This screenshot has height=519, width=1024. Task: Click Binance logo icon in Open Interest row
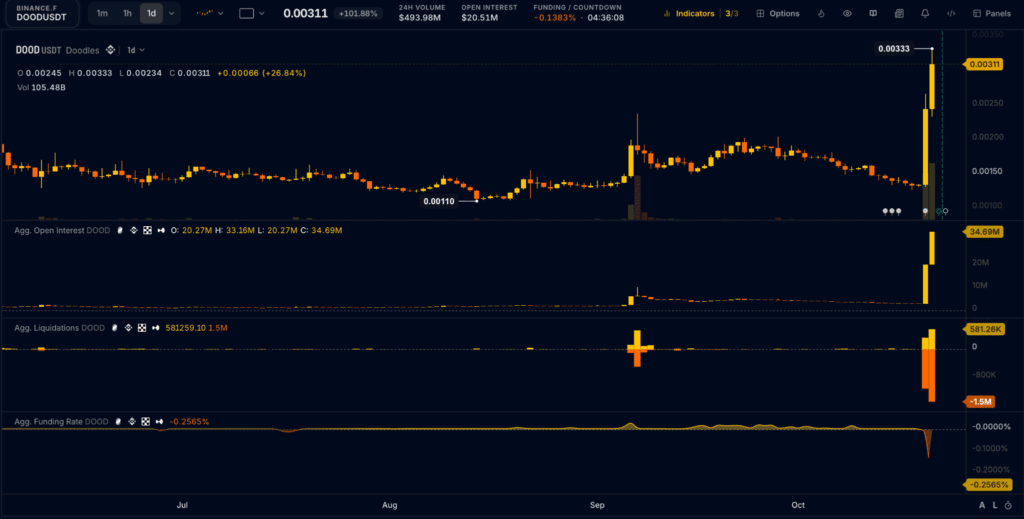[x=134, y=230]
